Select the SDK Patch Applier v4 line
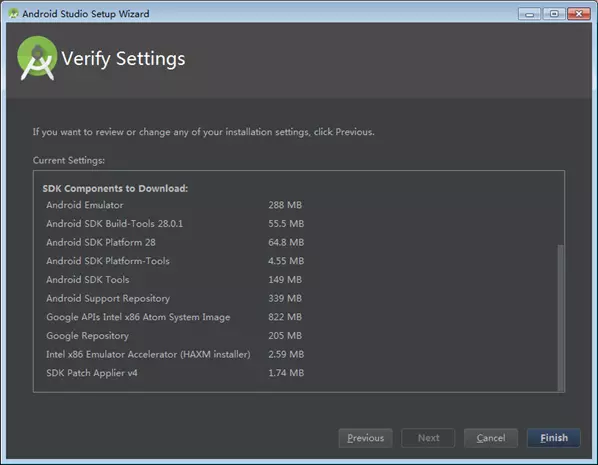The width and height of the screenshot is (598, 465). point(175,373)
